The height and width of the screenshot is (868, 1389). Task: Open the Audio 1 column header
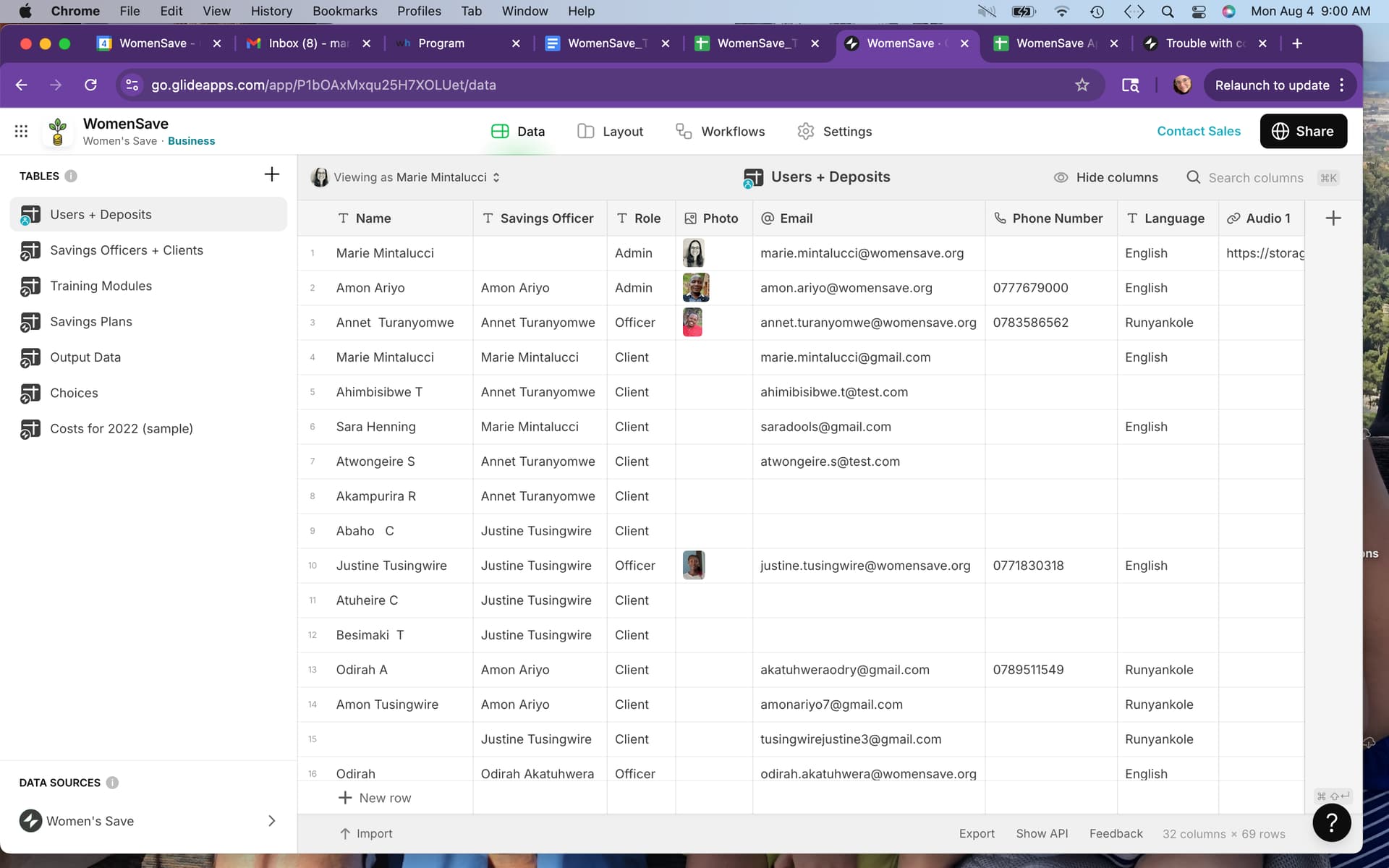pyautogui.click(x=1262, y=218)
